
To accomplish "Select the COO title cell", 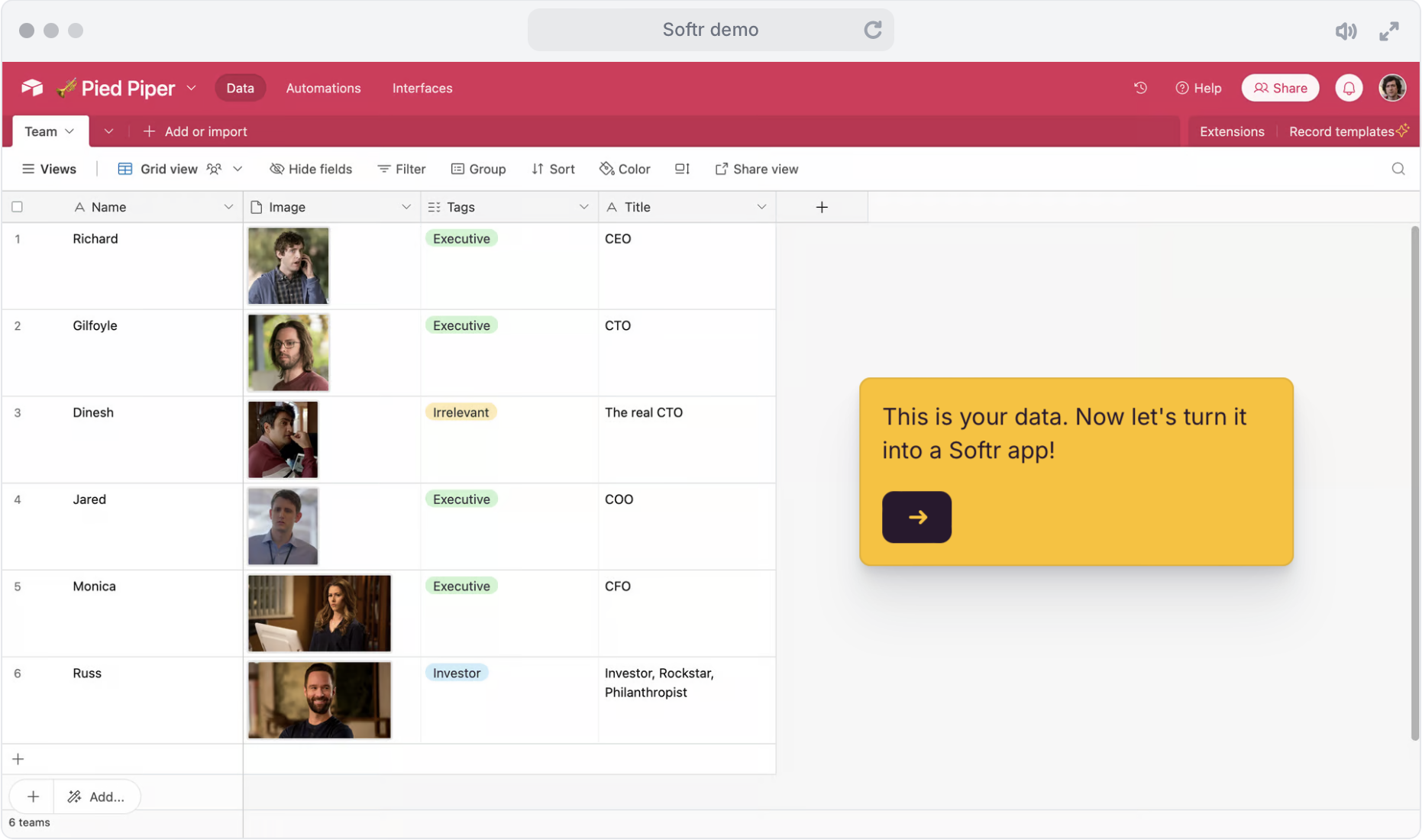I will coord(687,527).
